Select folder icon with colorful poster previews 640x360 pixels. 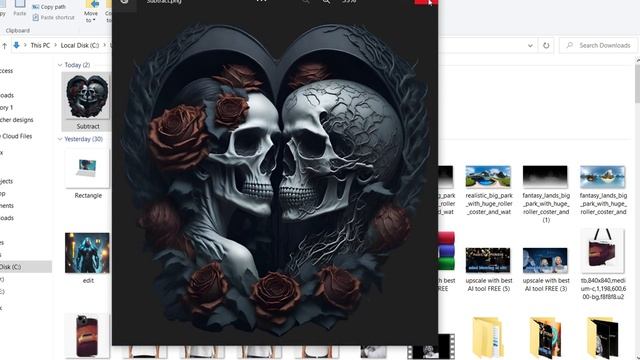click(x=545, y=337)
